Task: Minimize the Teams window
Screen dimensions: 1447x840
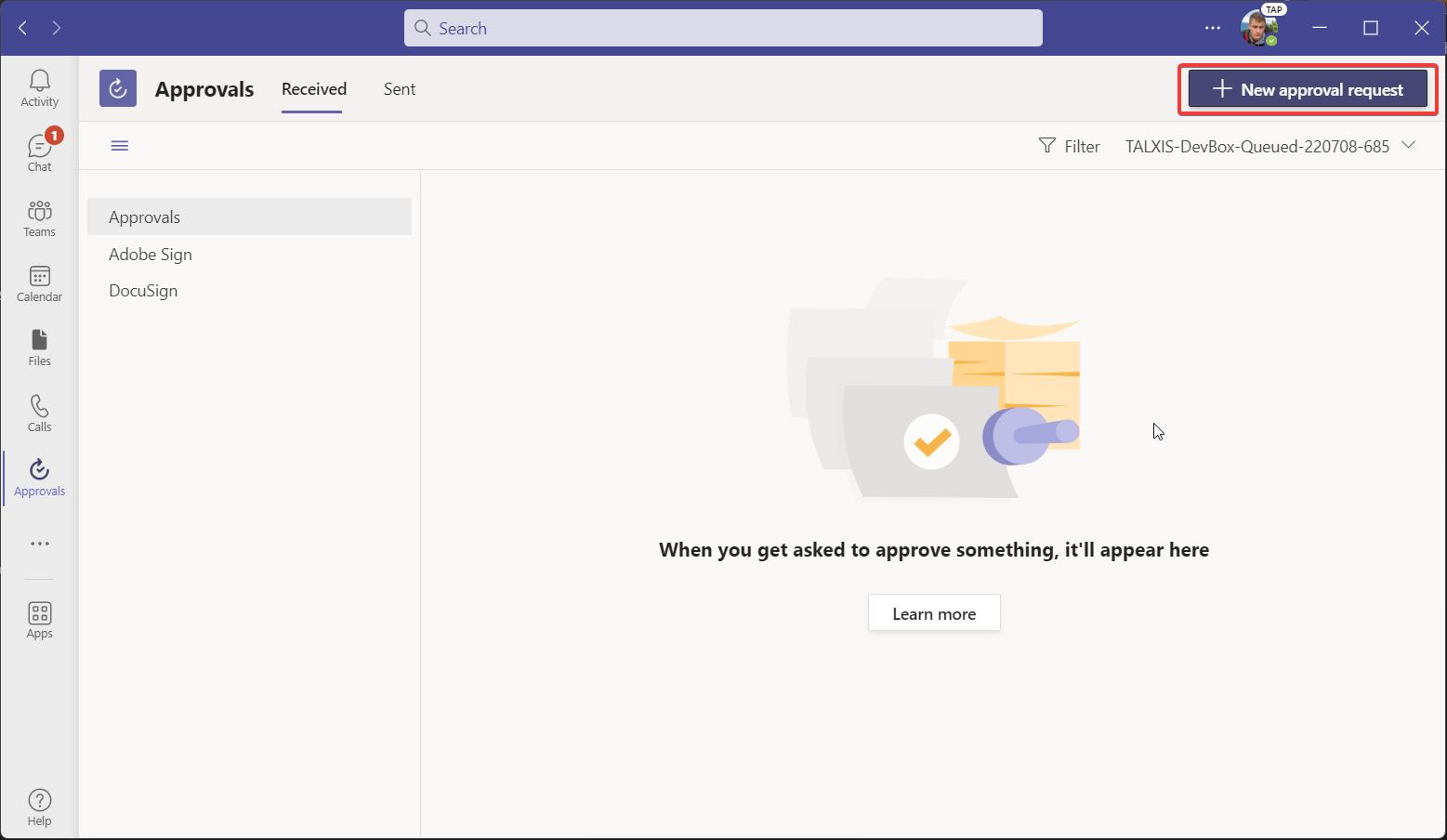Action: [x=1320, y=28]
